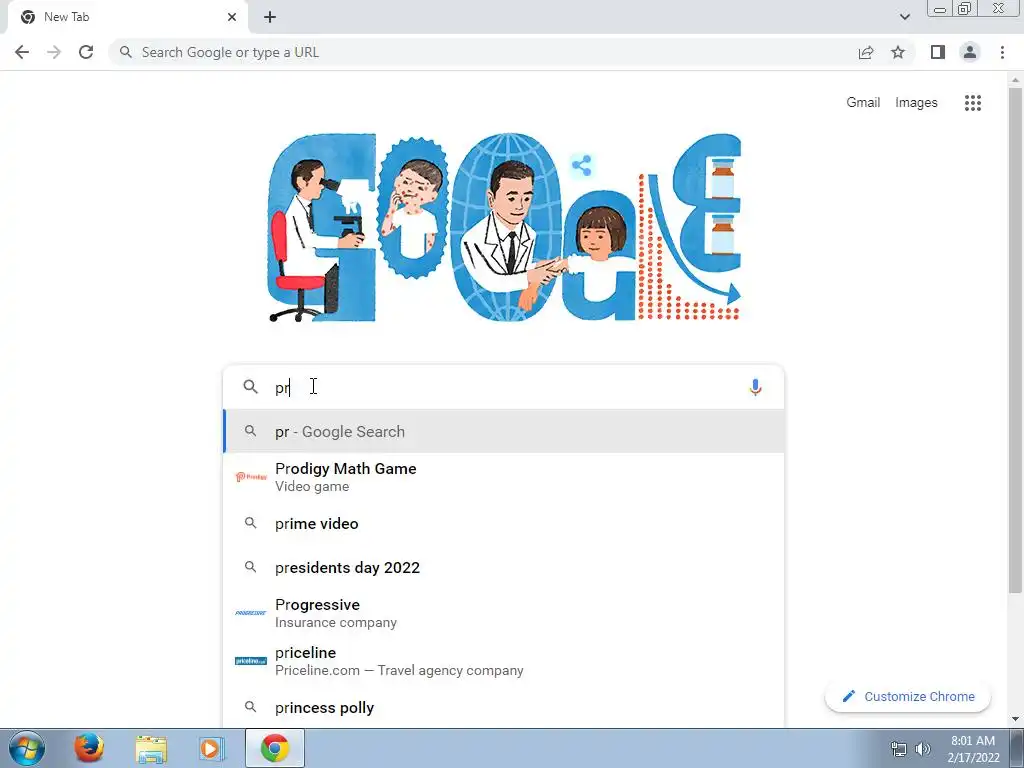Open the side panel icon

(938, 52)
